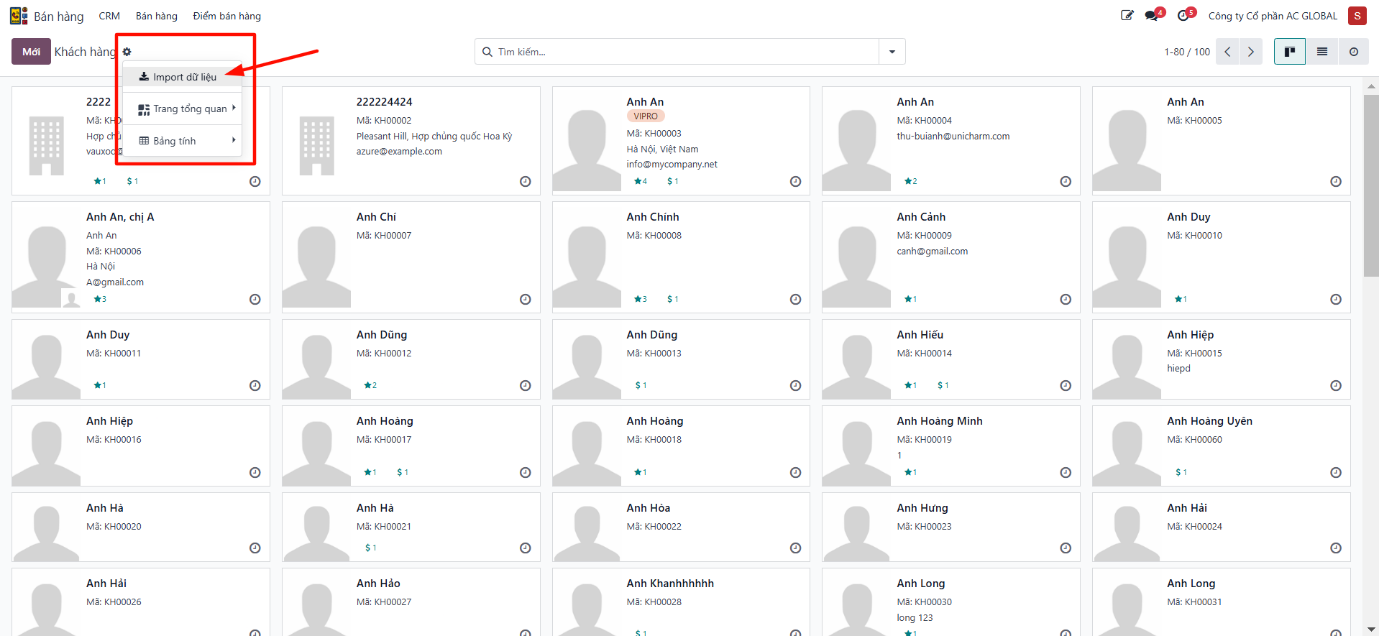Open activity clock on Anh Cảnh card
1379x636 pixels.
(1065, 299)
